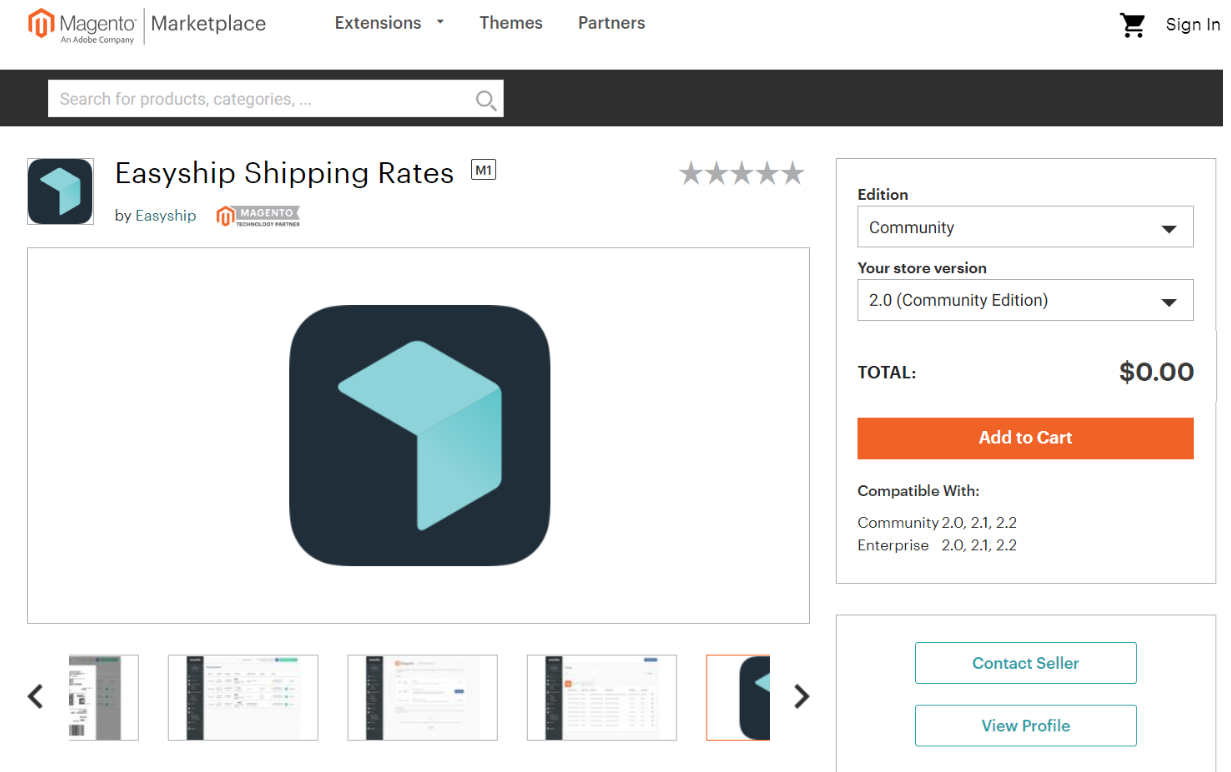The image size is (1231, 772).
Task: Click the Magento Marketplace logo
Action: tap(147, 25)
